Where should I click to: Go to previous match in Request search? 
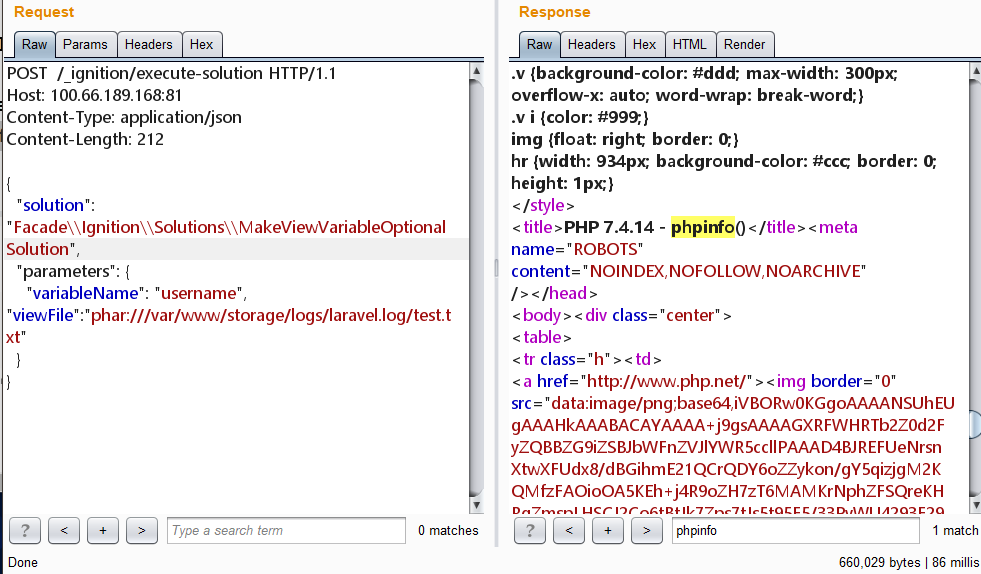click(x=64, y=531)
